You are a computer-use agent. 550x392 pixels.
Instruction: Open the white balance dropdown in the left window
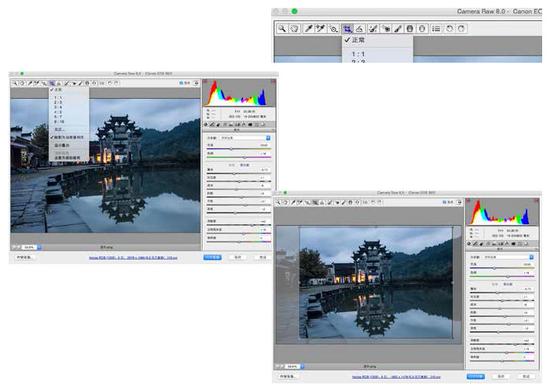245,138
